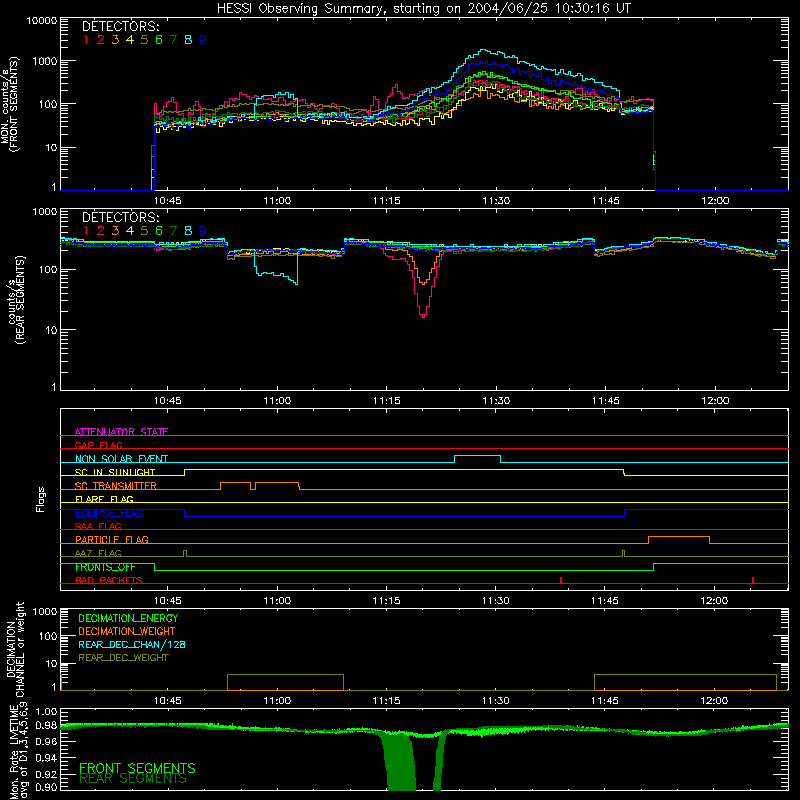
Task: Click the first AAZ_FLAG spike near 10:47
Action: tap(185, 553)
